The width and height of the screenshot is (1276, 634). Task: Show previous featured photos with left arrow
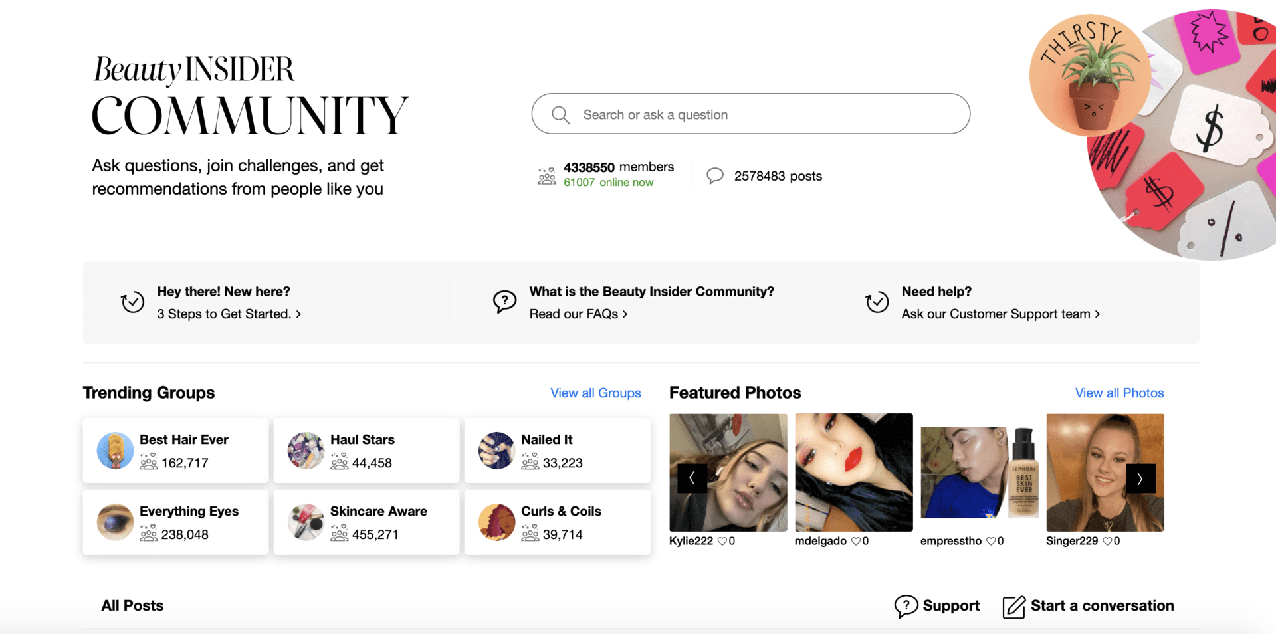point(692,478)
